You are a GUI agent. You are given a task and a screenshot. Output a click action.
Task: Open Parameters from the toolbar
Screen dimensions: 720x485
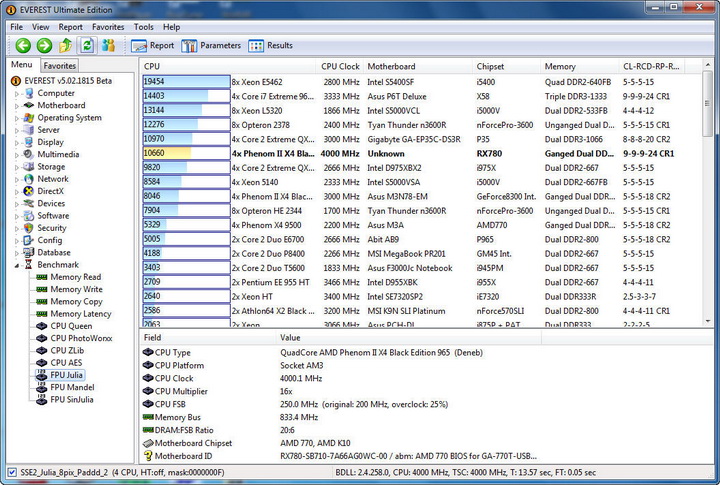coord(211,45)
